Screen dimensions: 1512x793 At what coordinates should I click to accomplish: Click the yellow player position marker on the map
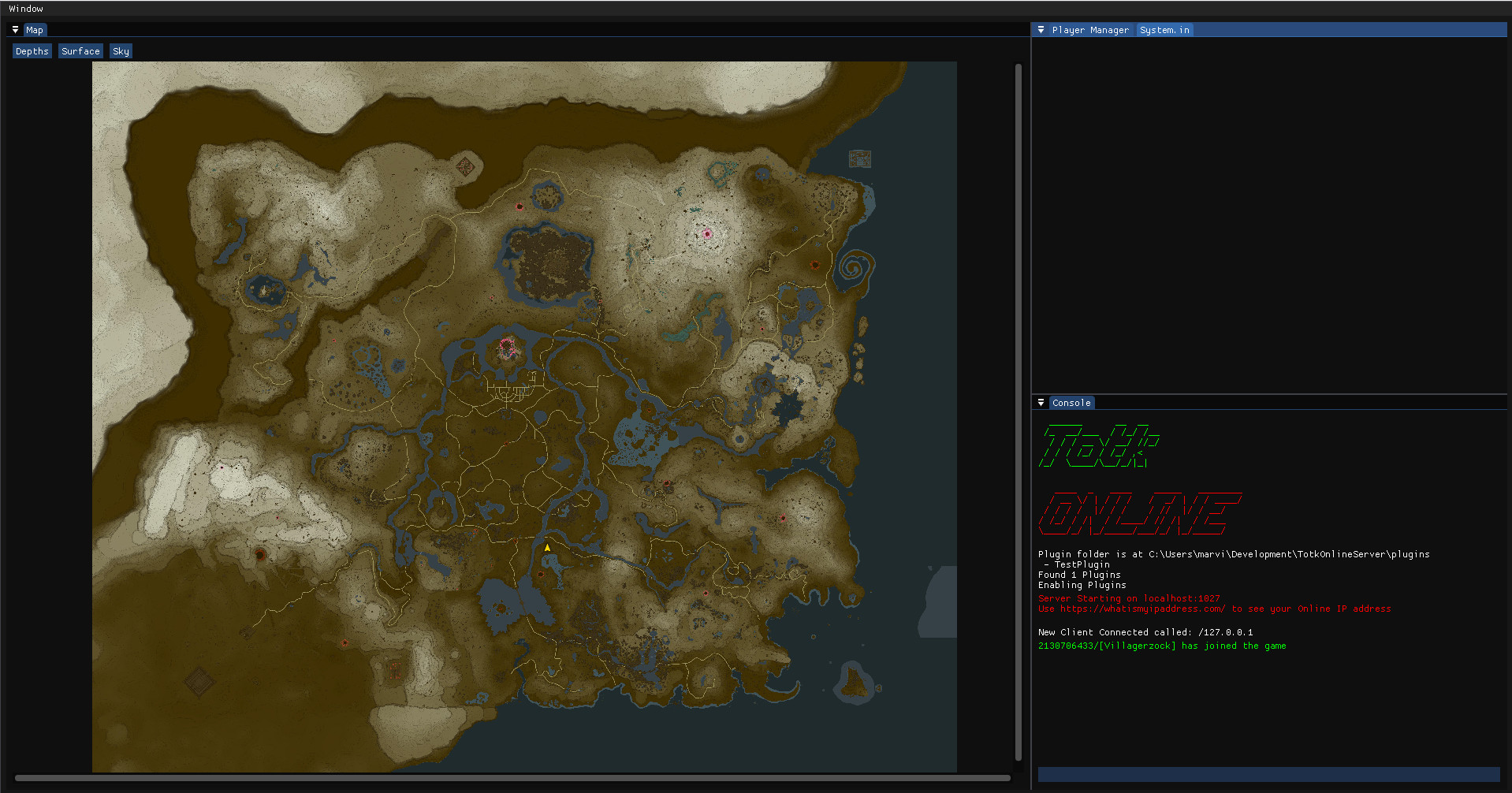point(546,545)
